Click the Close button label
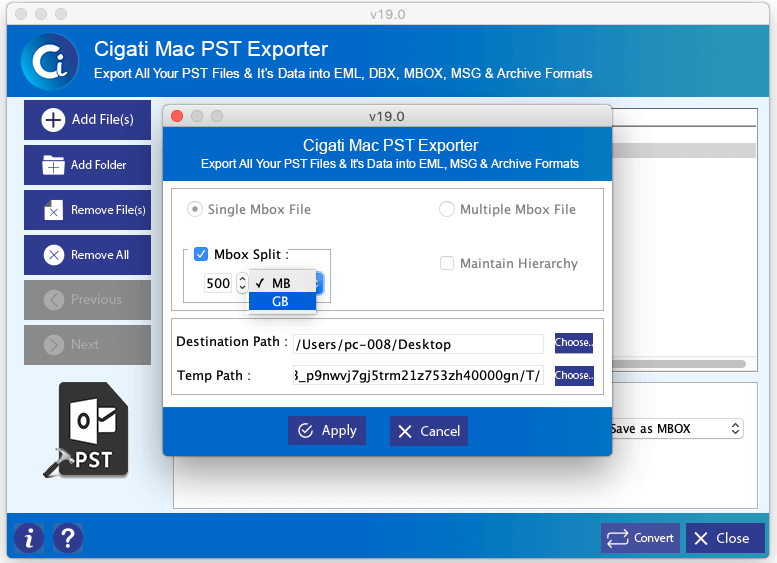Screen dimensions: 777x563 tap(732, 538)
